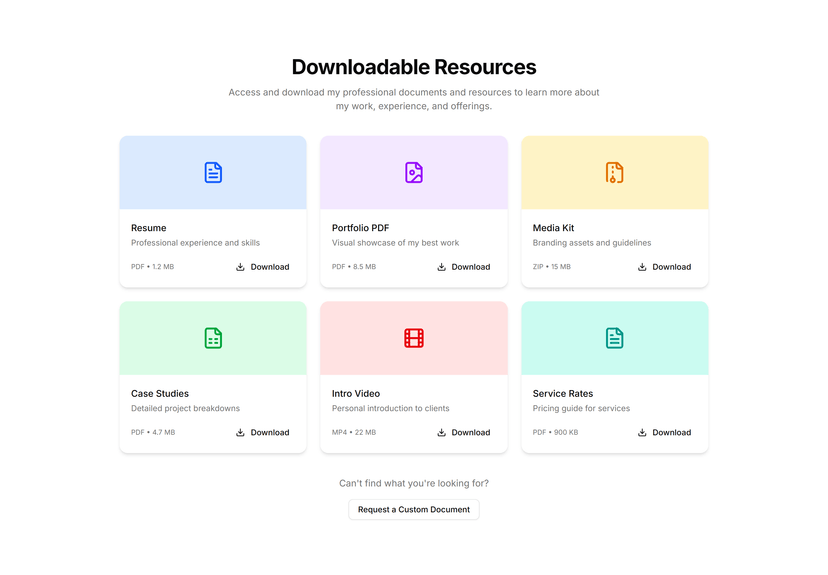The image size is (828, 575).
Task: Download the Resume PDF
Action: 262,267
